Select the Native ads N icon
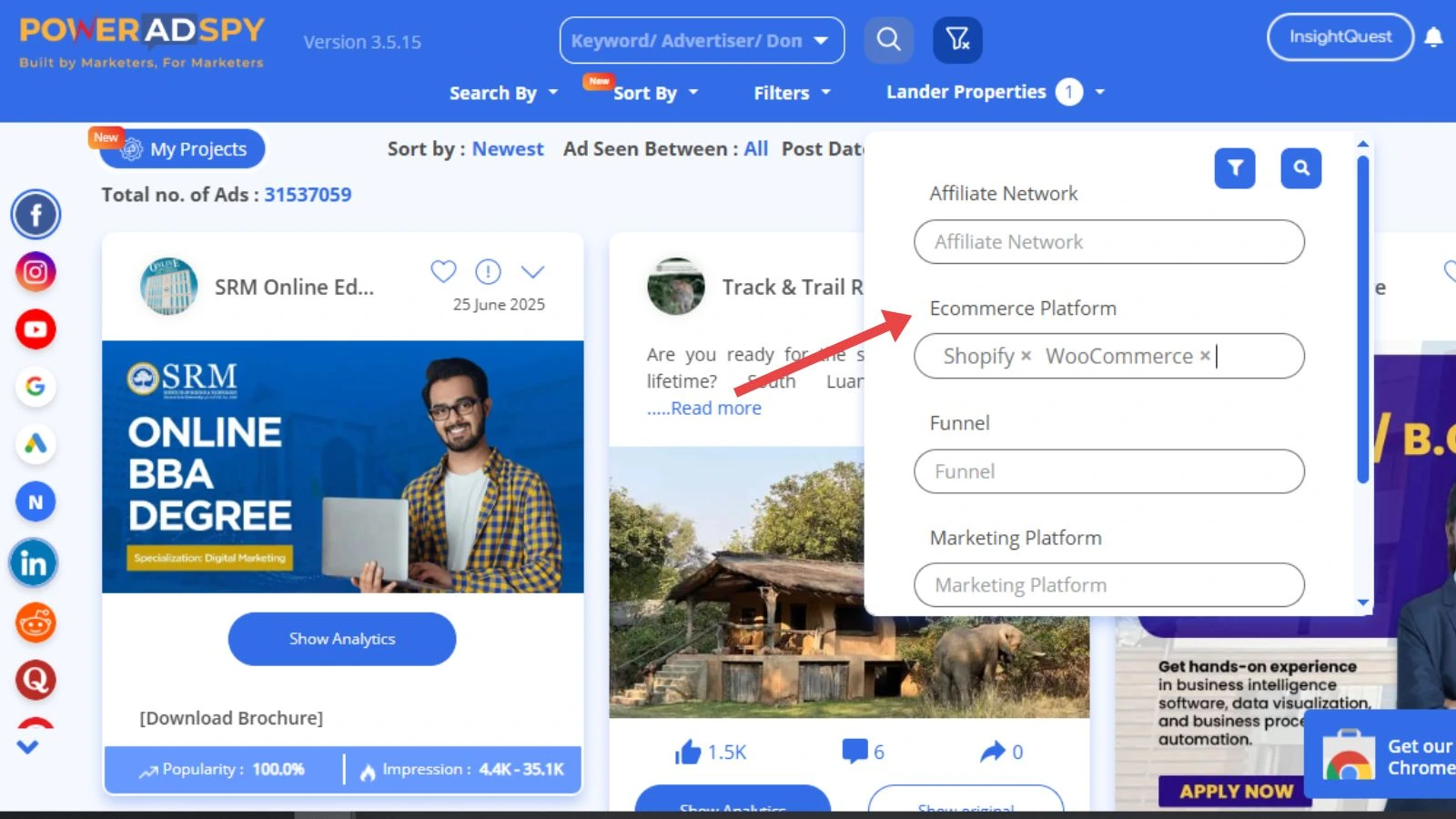1456x819 pixels. tap(35, 501)
